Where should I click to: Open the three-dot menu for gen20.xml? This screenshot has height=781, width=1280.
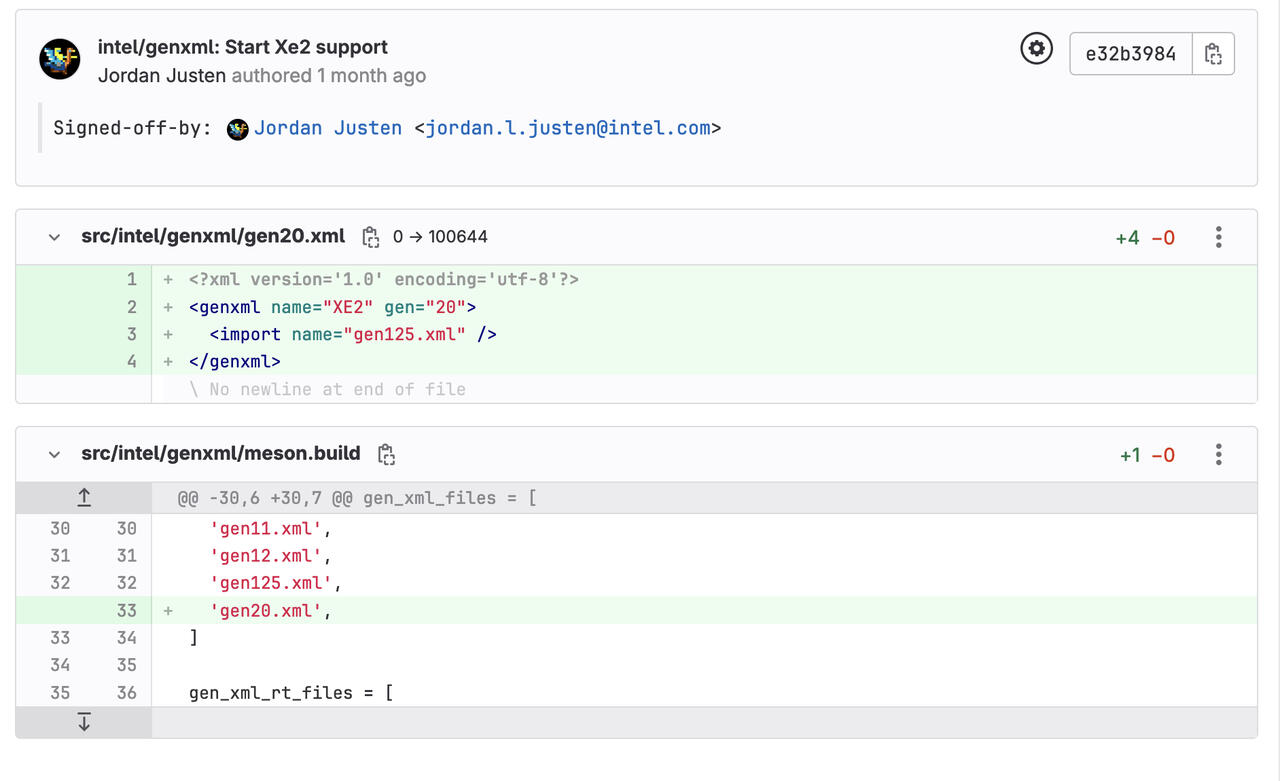(1218, 237)
